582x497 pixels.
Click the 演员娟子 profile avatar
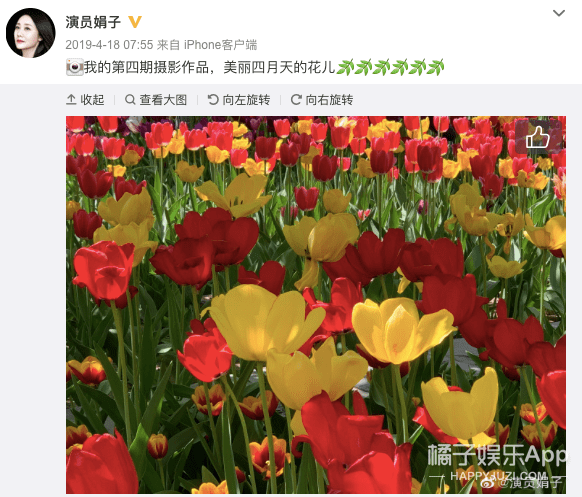point(31,33)
